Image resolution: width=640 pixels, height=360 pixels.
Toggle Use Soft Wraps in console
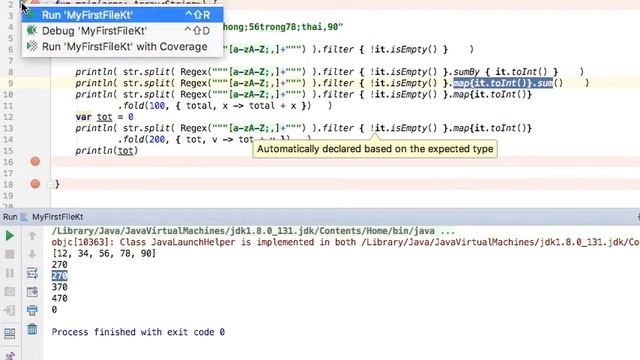point(32,273)
